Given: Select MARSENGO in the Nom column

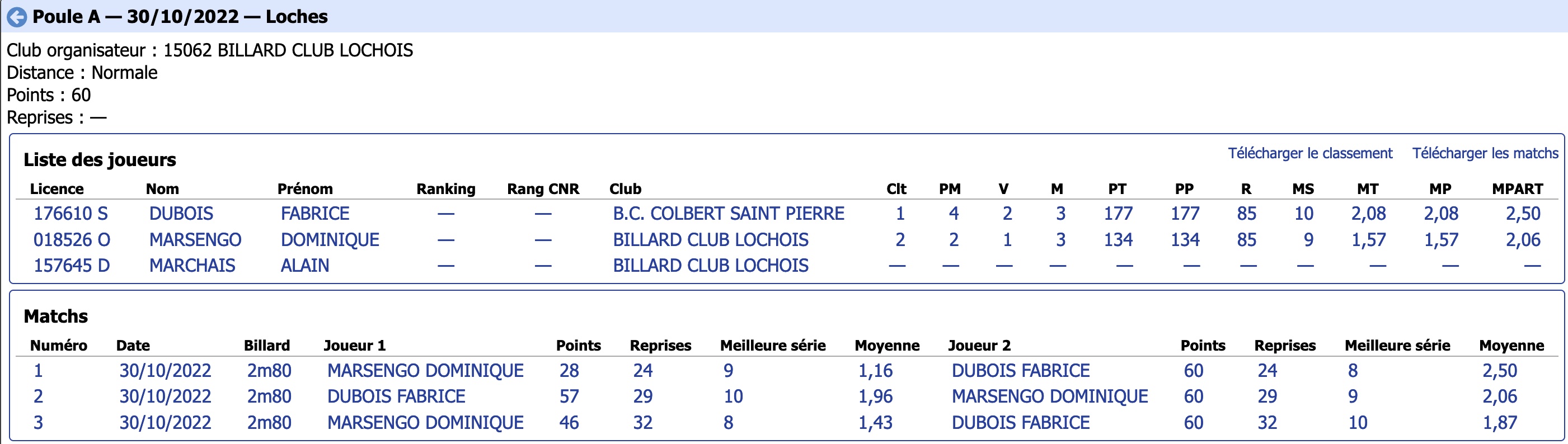Looking at the screenshot, I should pyautogui.click(x=195, y=240).
